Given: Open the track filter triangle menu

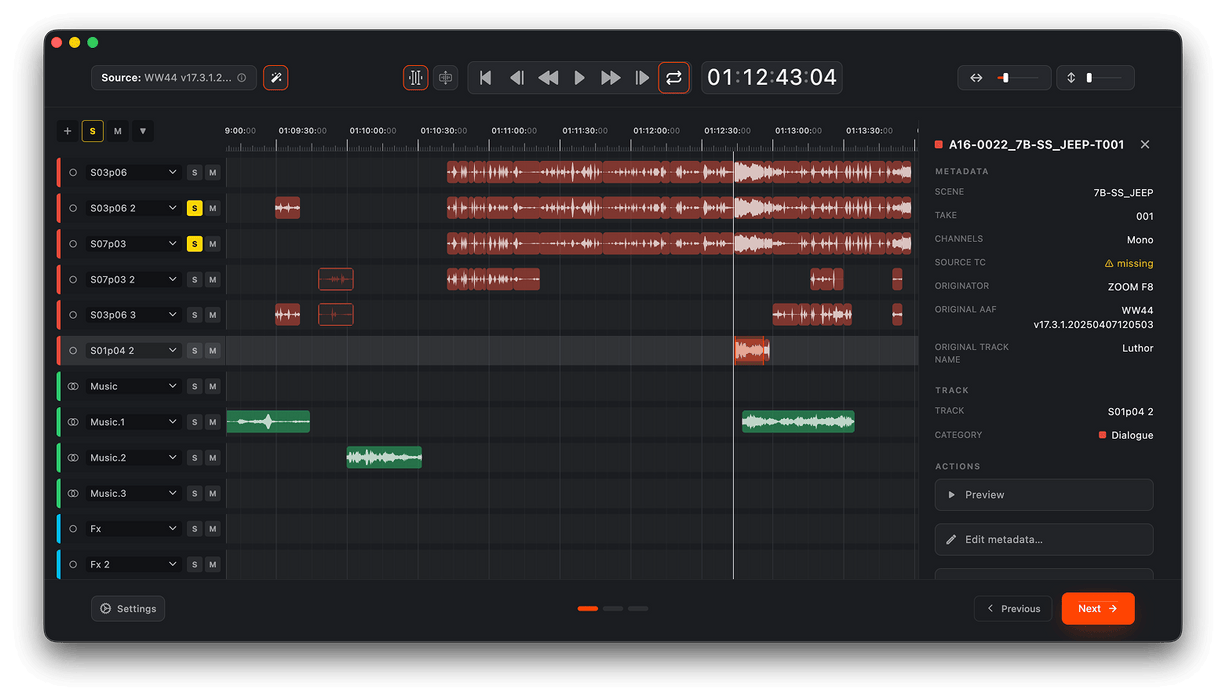Looking at the screenshot, I should (x=143, y=131).
